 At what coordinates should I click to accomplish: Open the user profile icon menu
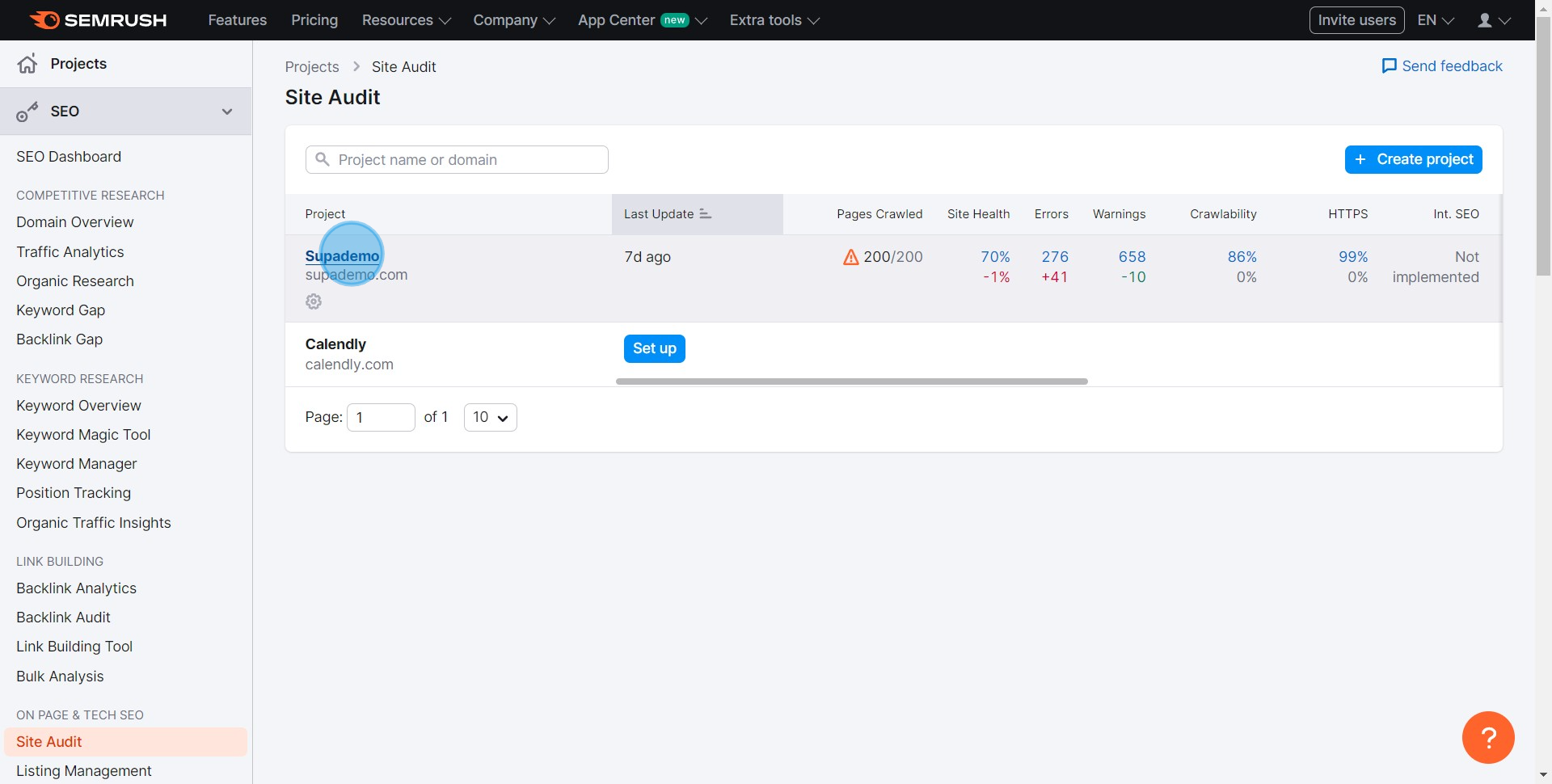coord(1494,20)
